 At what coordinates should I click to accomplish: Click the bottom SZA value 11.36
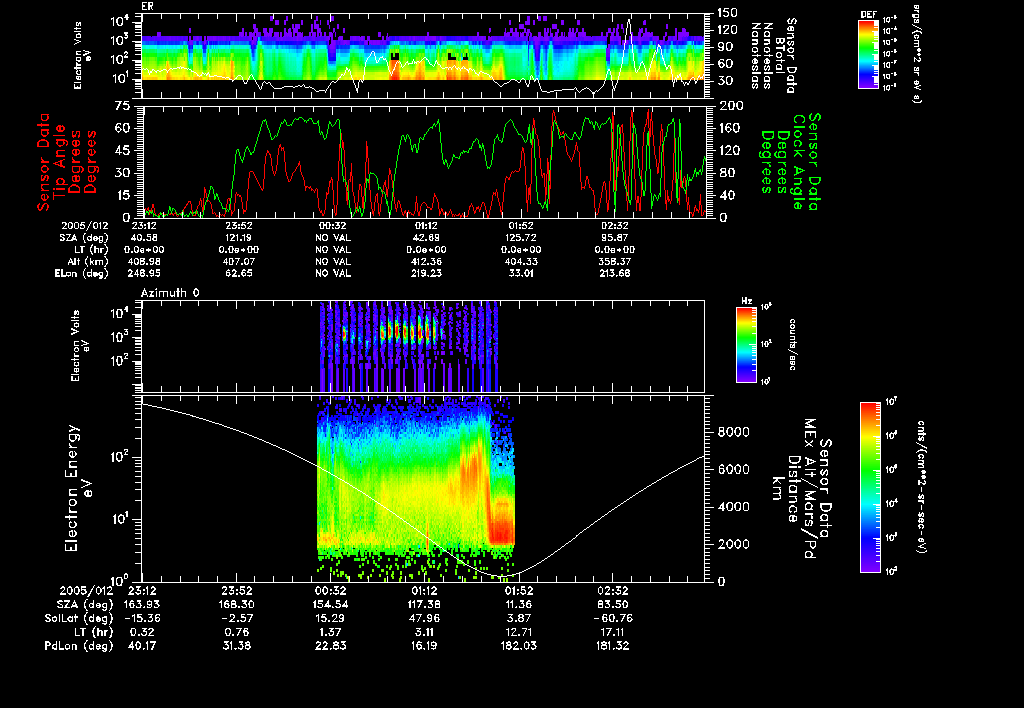(x=519, y=604)
